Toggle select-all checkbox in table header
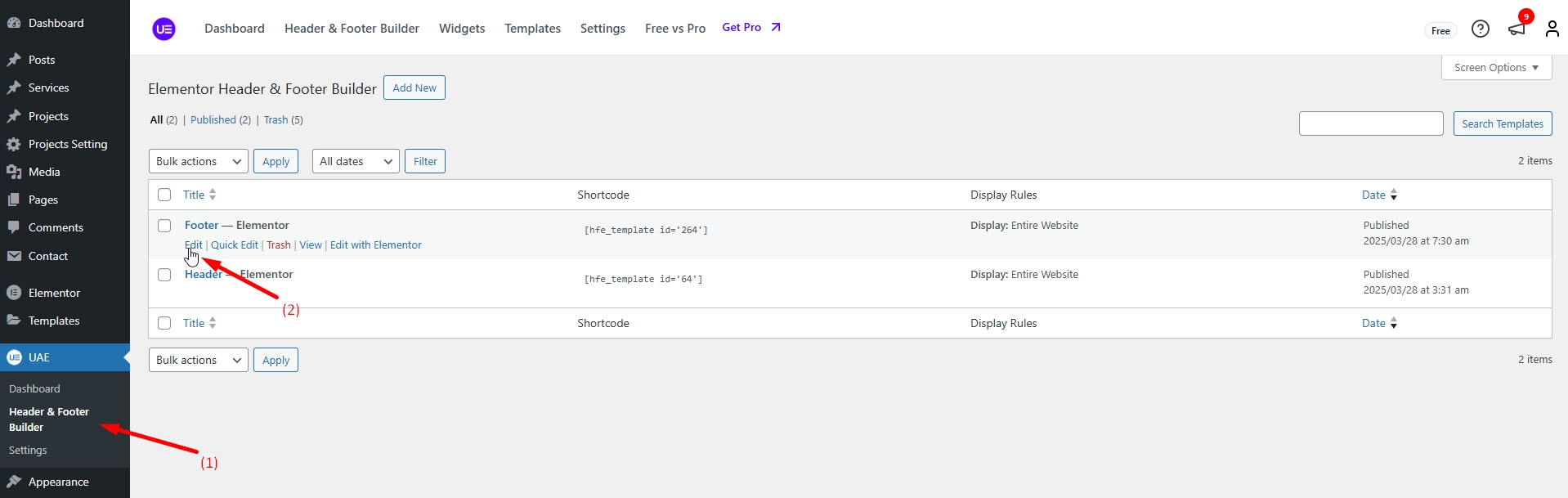Viewport: 1568px width, 498px height. (164, 195)
